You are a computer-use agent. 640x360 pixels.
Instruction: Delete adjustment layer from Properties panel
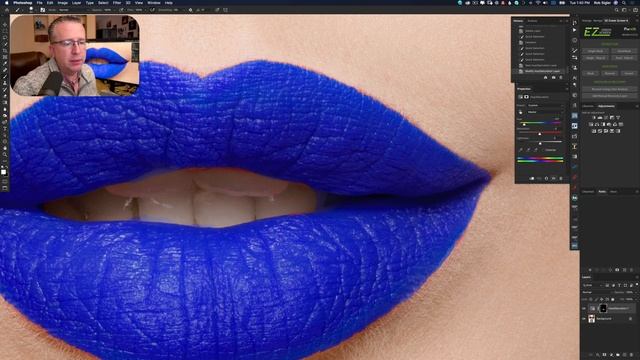pos(561,178)
